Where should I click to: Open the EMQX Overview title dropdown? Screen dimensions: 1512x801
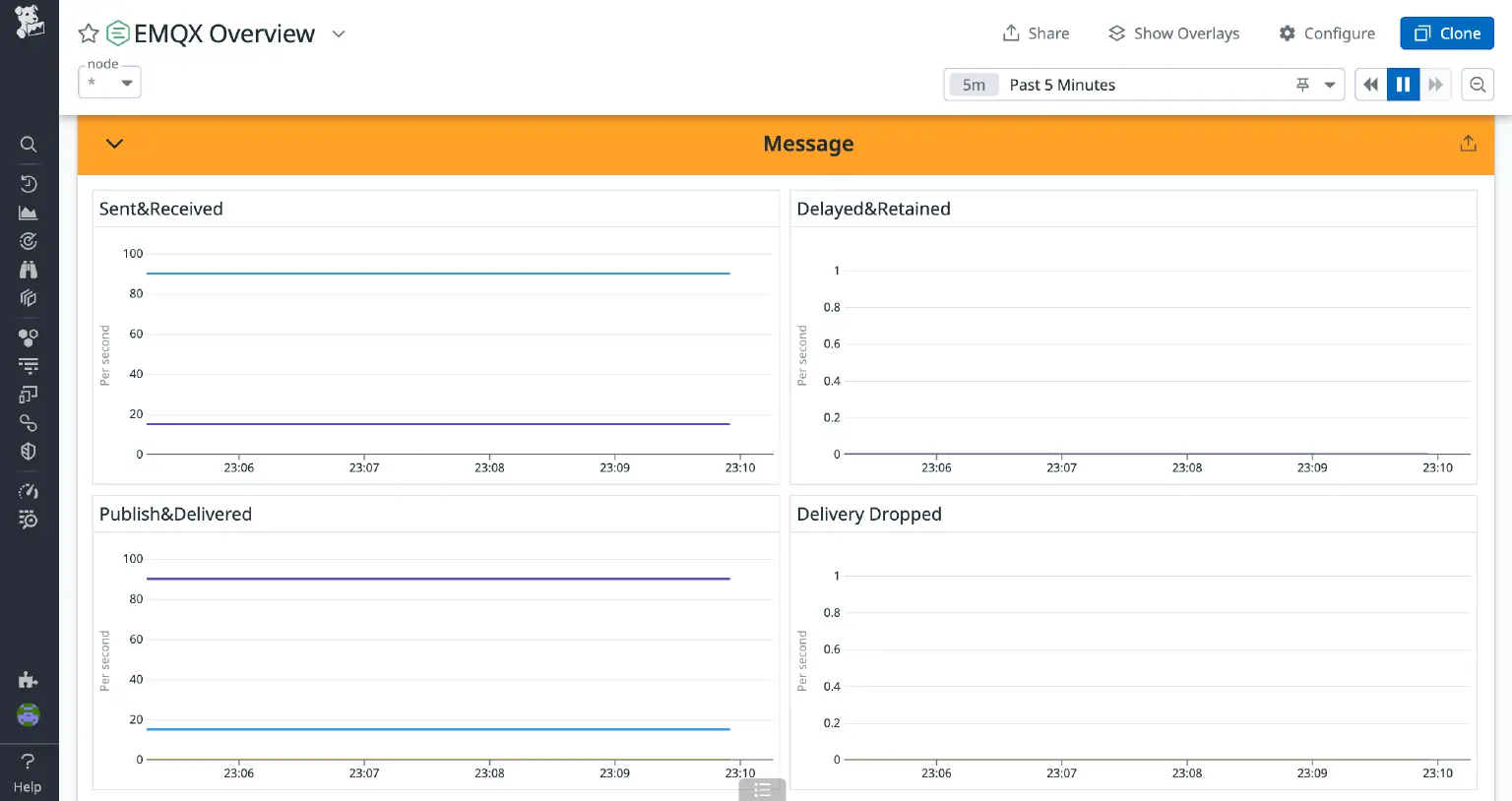pos(338,33)
